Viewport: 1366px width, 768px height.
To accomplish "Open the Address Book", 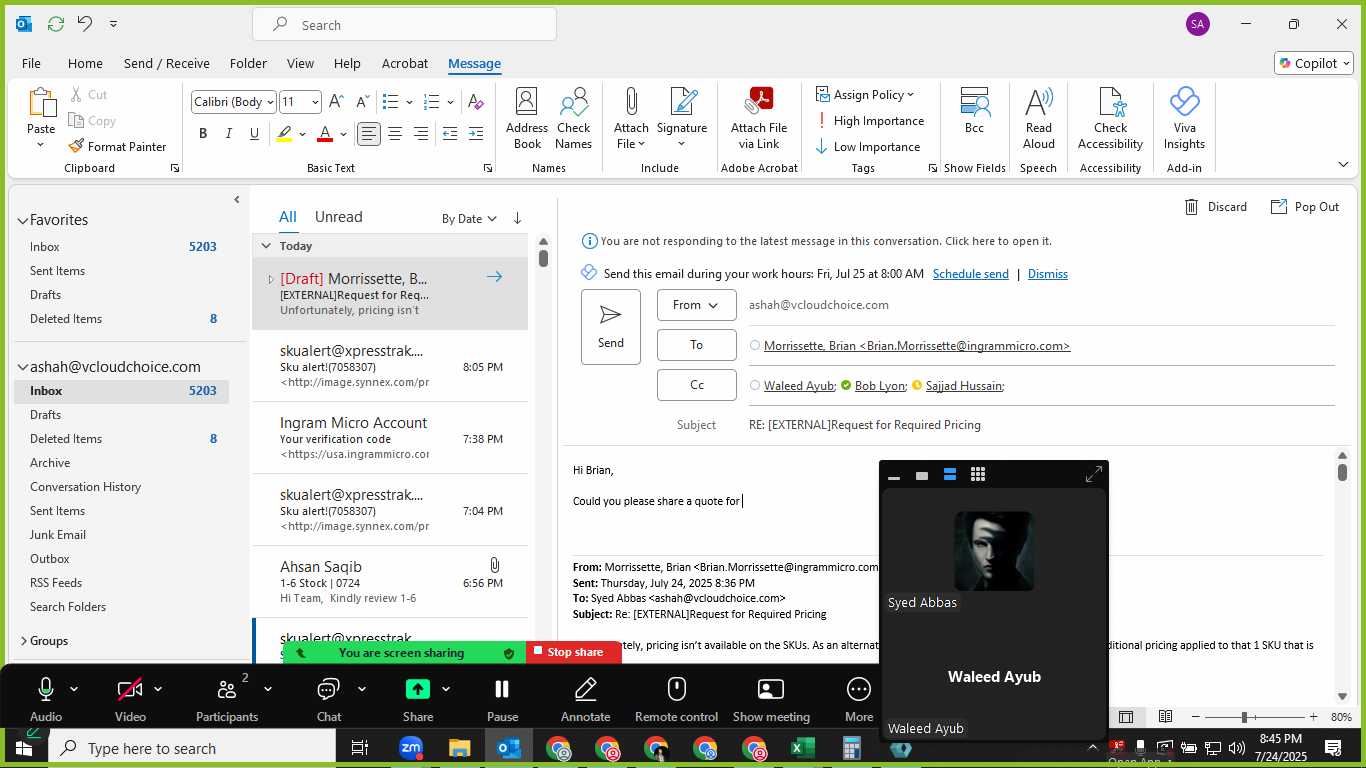I will (x=527, y=119).
